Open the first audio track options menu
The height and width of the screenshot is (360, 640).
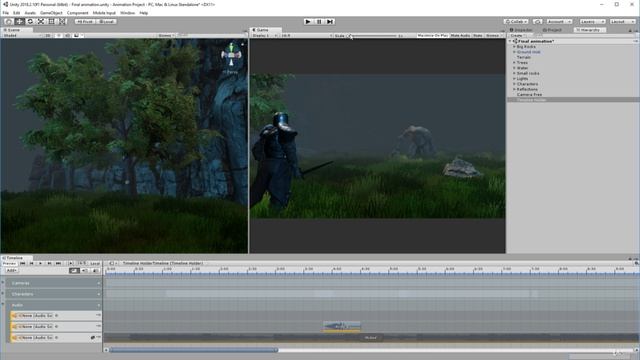pyautogui.click(x=98, y=315)
